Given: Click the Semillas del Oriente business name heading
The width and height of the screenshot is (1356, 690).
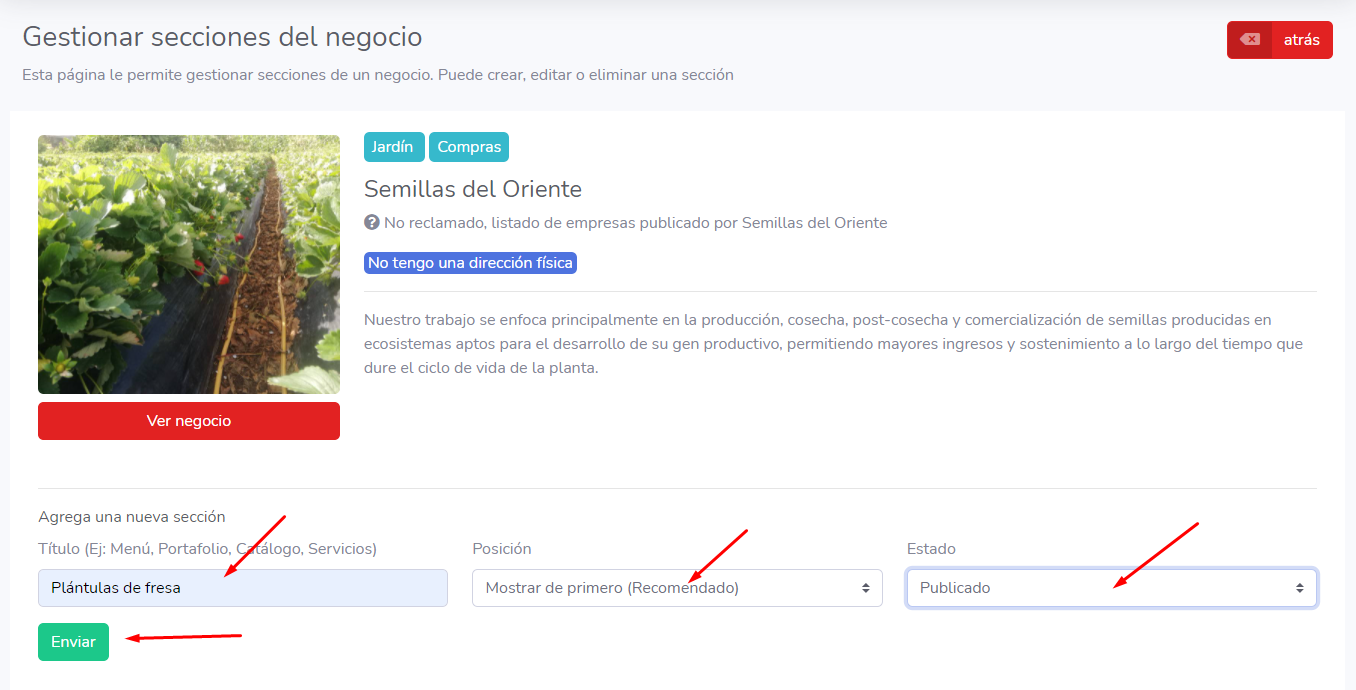Looking at the screenshot, I should click(x=472, y=189).
